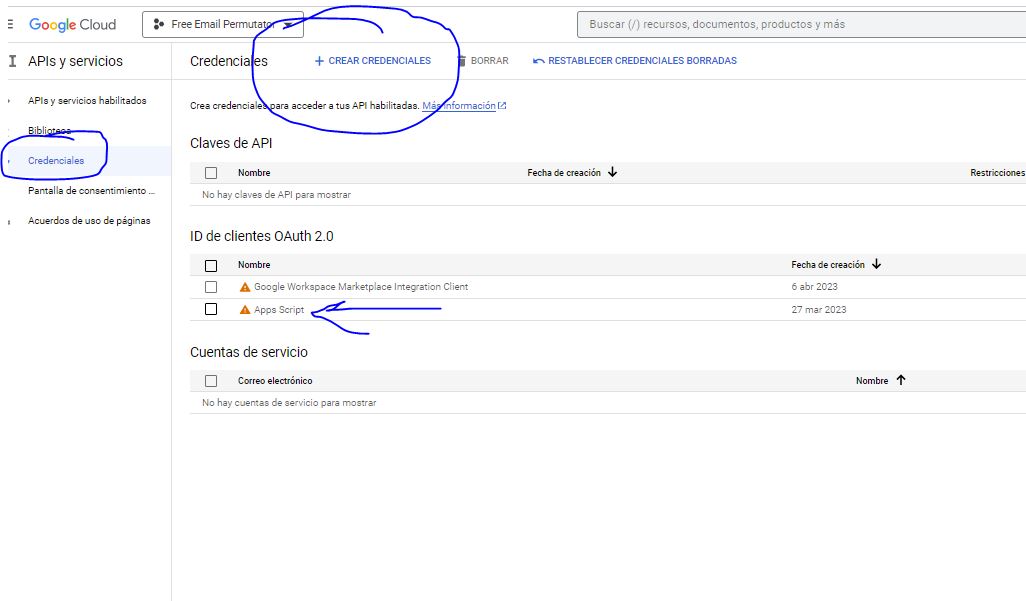Check the Google Workspace Marketplace Integration Client row
This screenshot has width=1026, height=601.
211,287
